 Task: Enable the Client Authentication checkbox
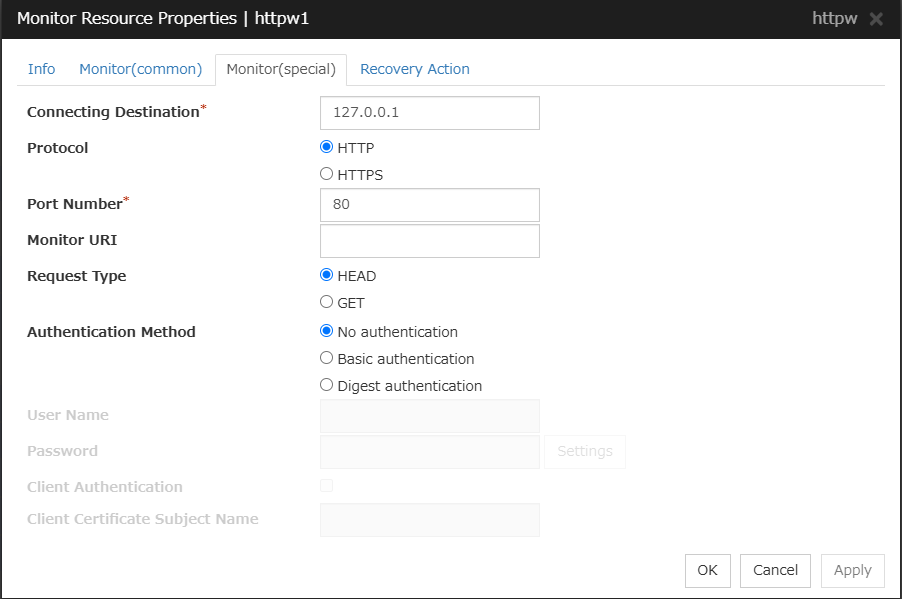pos(327,486)
